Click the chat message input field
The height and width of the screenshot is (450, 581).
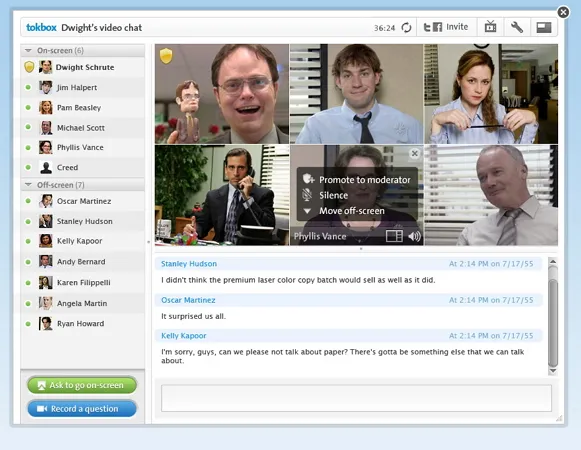[x=356, y=398]
